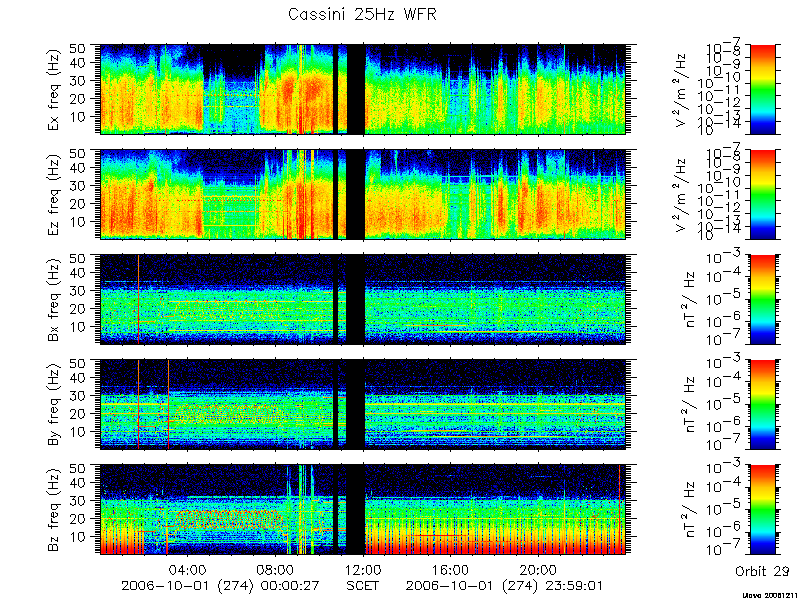Viewport: 800px width, 600px height.
Task: Click the 'SCET' label under the time axis
Action: pos(363,585)
